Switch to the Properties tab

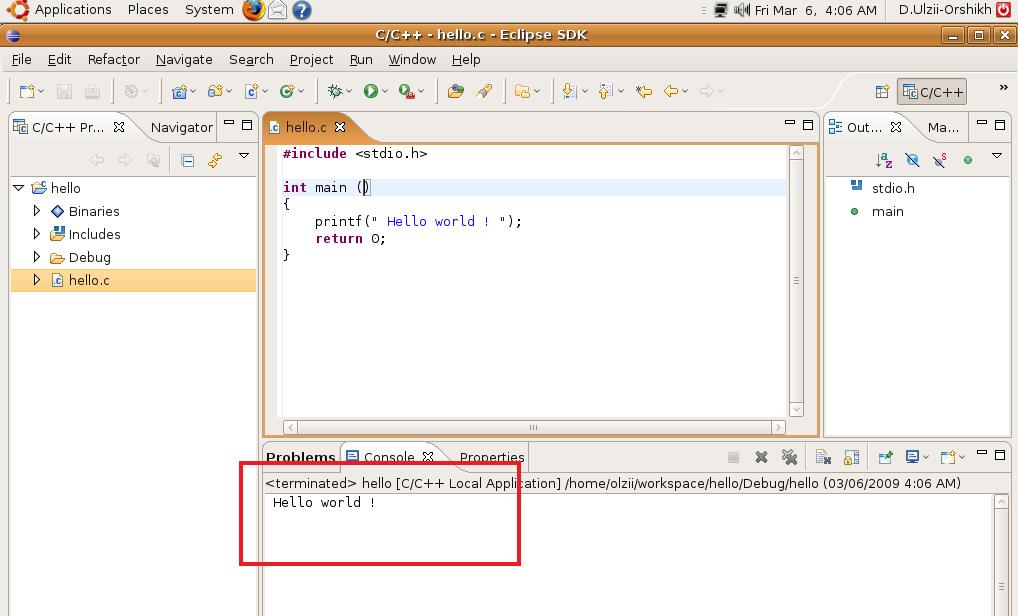(x=491, y=458)
